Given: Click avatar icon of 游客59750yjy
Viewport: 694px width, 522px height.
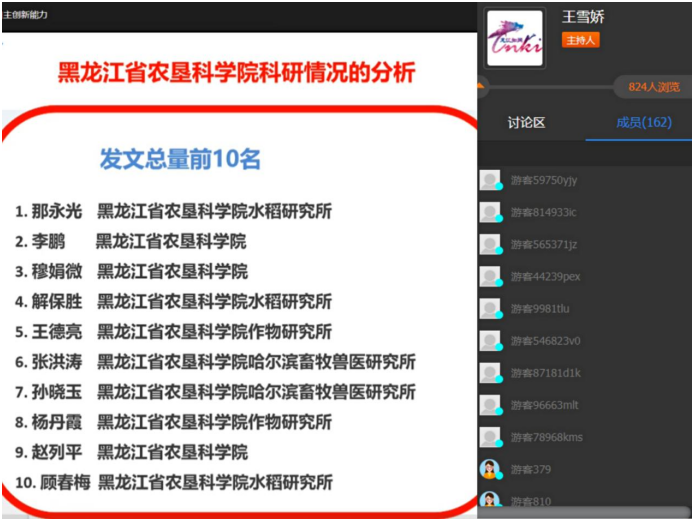Looking at the screenshot, I should (x=490, y=180).
